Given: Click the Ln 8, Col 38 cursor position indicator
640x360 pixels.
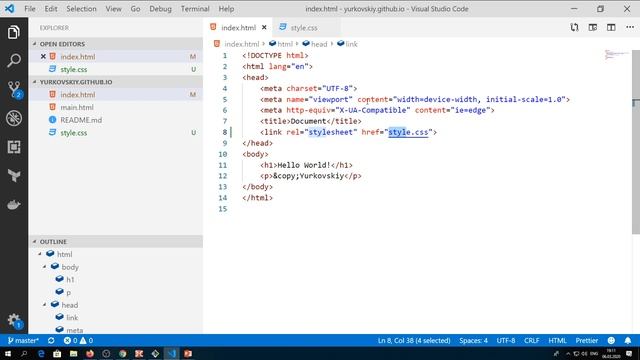Looking at the screenshot, I should pyautogui.click(x=414, y=340).
